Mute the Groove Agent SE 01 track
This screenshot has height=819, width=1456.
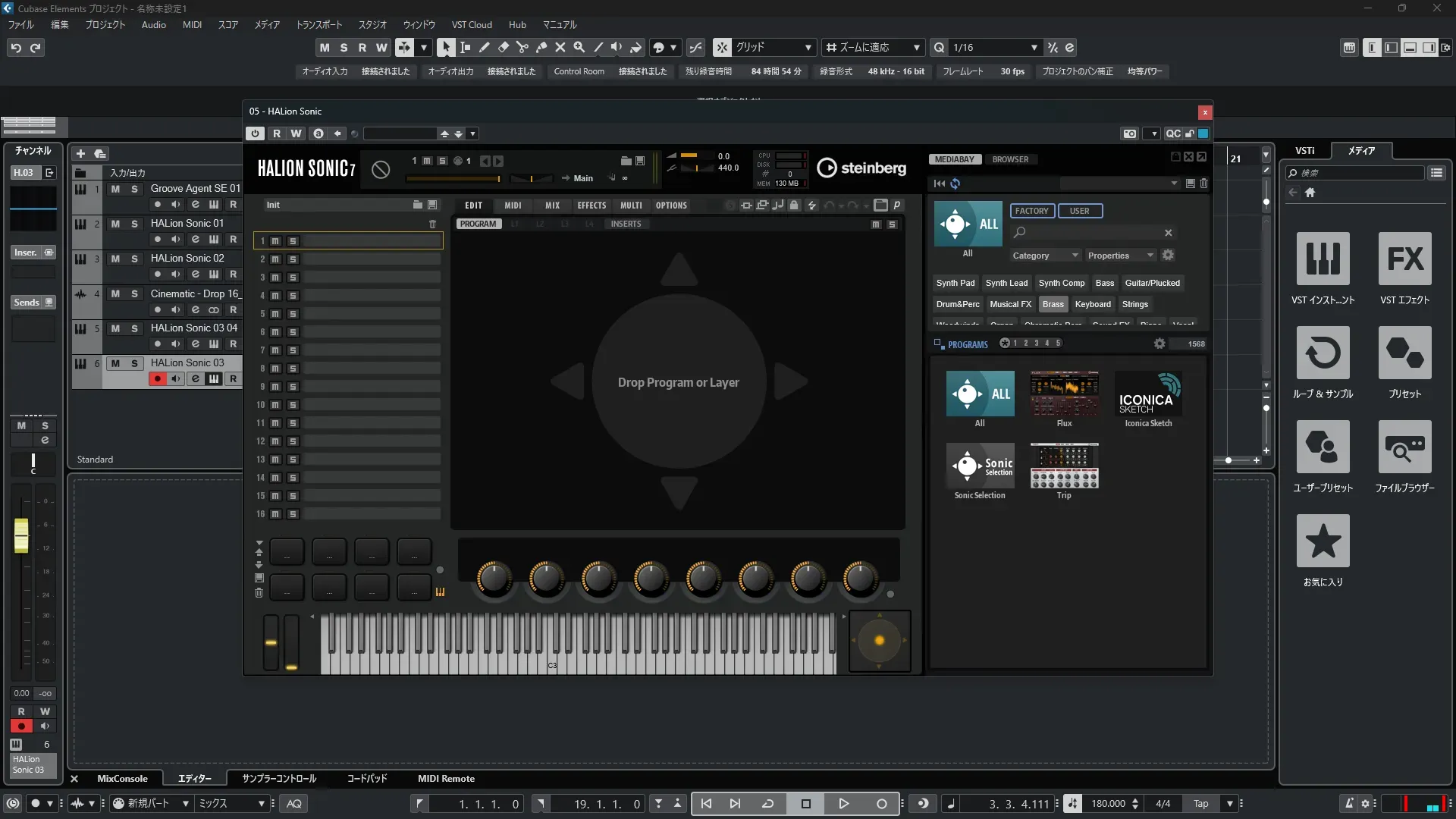point(115,189)
